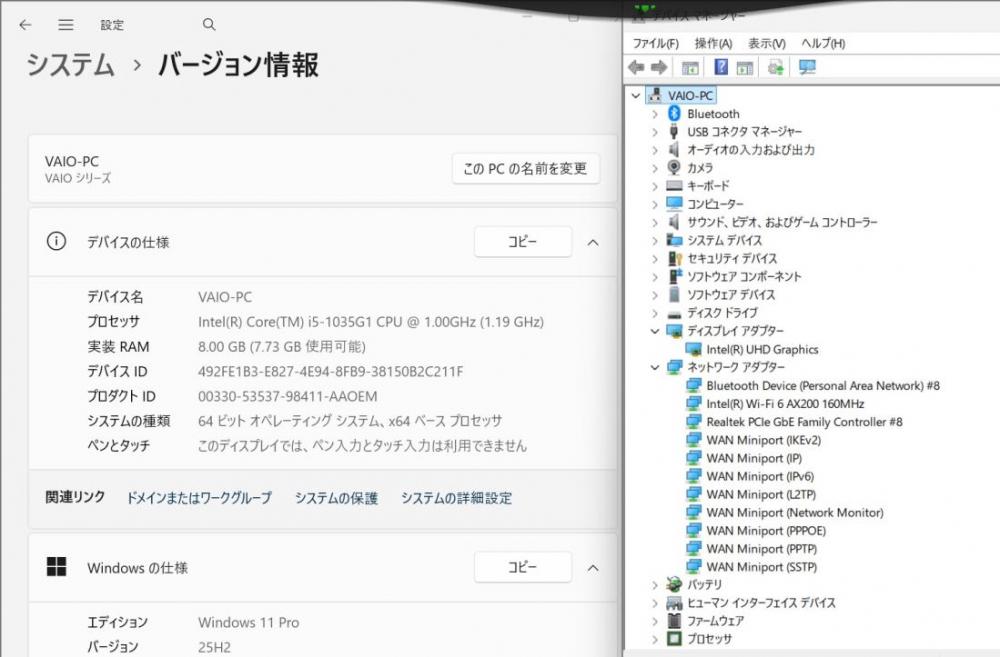Click the action pane toolbar icon
1000x657 pixels.
745,68
